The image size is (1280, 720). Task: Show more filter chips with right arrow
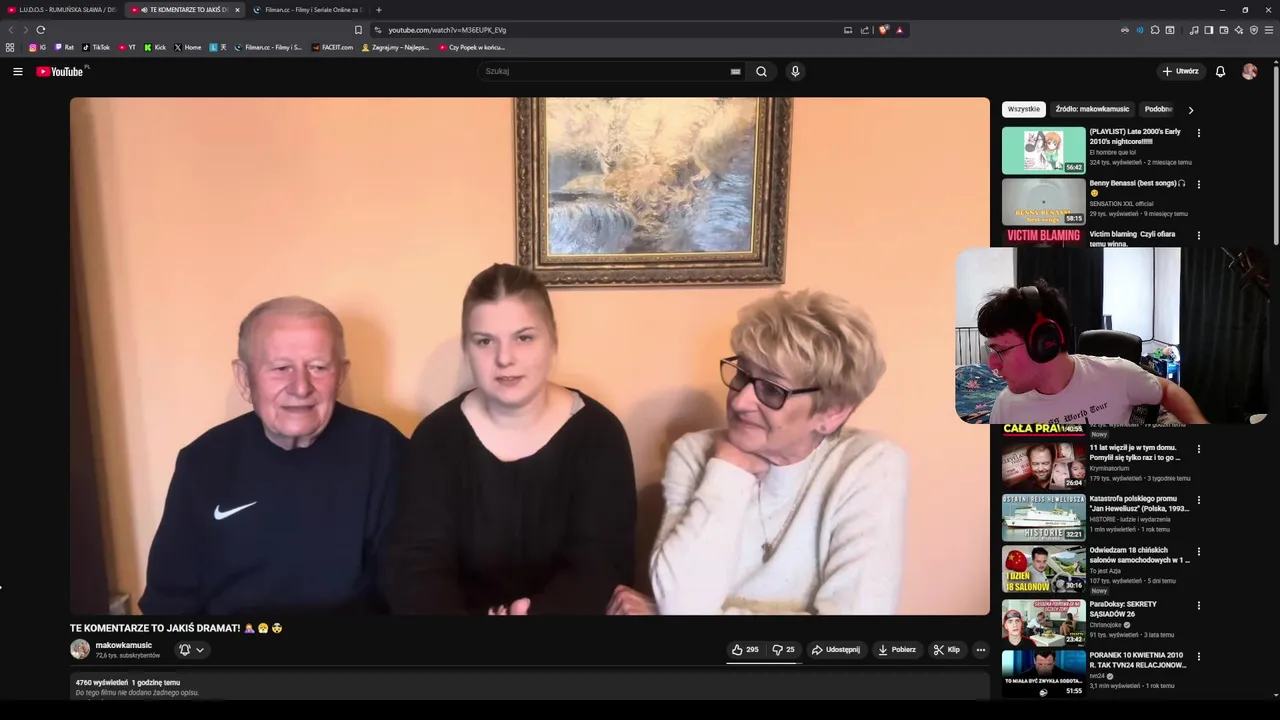[1190, 109]
